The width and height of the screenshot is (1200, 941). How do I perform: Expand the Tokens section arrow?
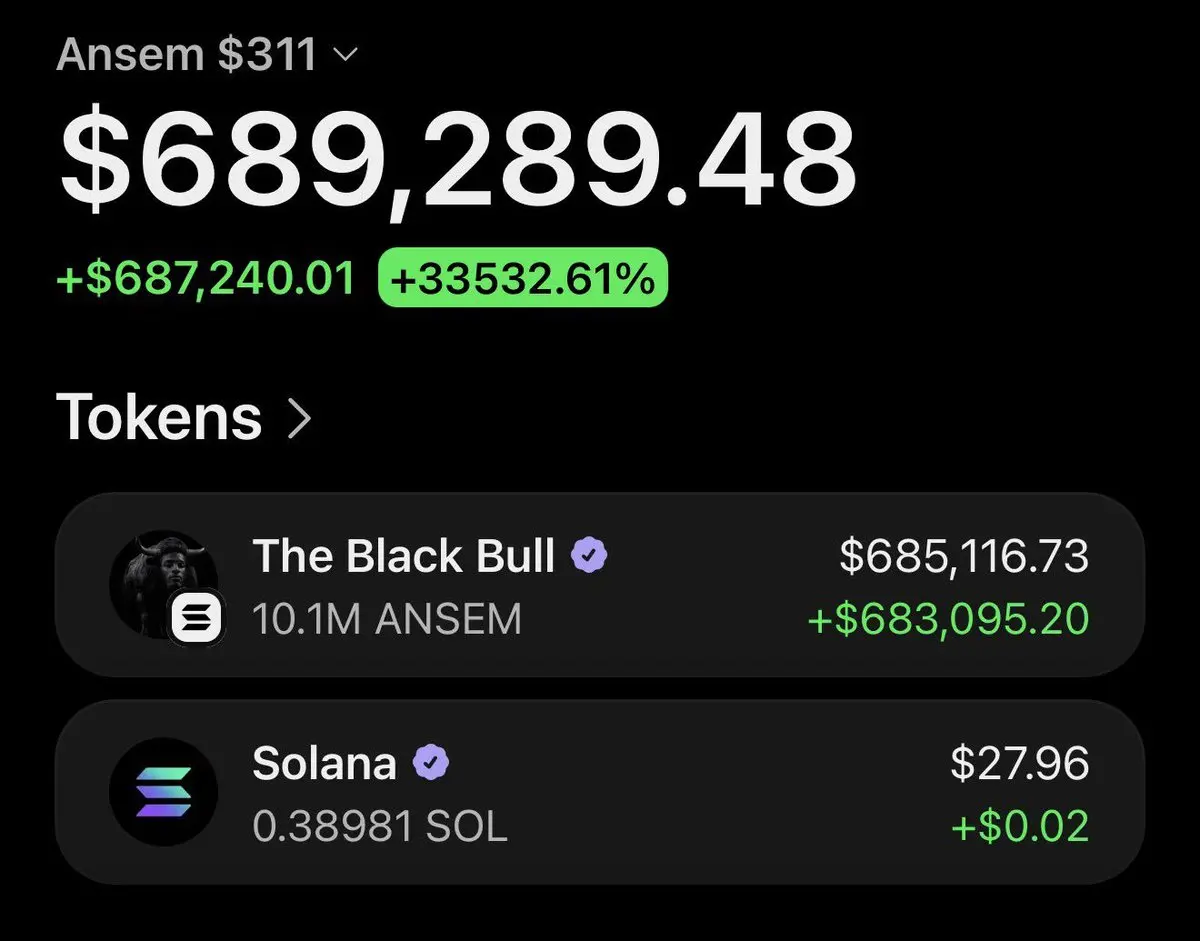point(299,420)
